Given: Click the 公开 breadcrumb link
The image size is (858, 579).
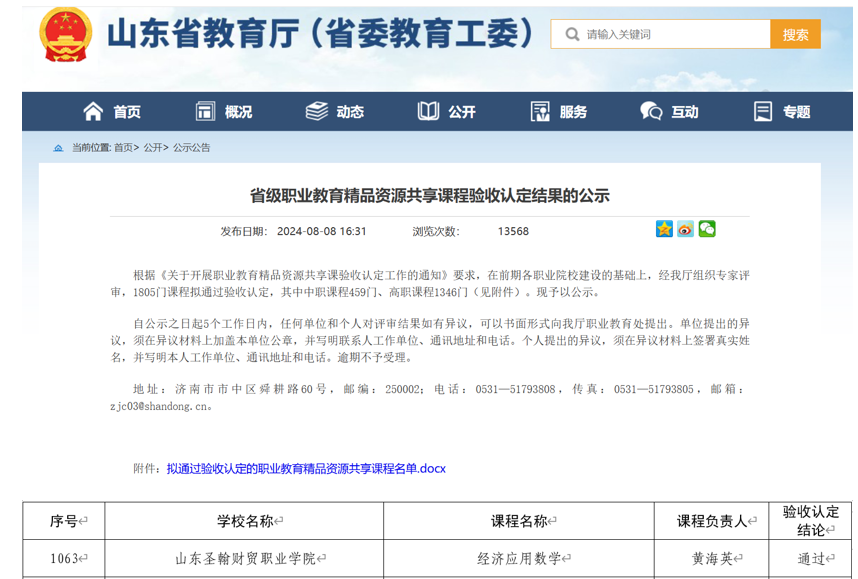Looking at the screenshot, I should (152, 148).
